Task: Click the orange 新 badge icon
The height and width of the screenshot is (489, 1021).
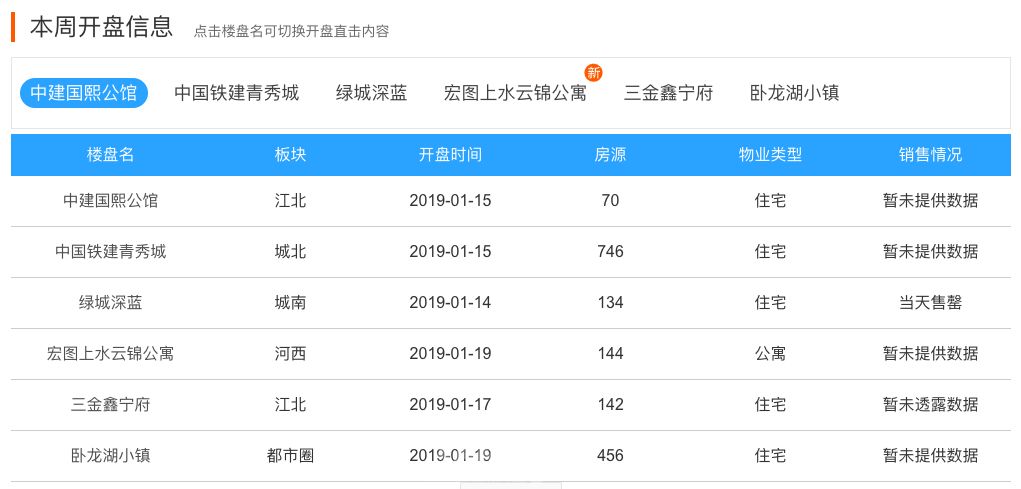Action: pos(593,72)
